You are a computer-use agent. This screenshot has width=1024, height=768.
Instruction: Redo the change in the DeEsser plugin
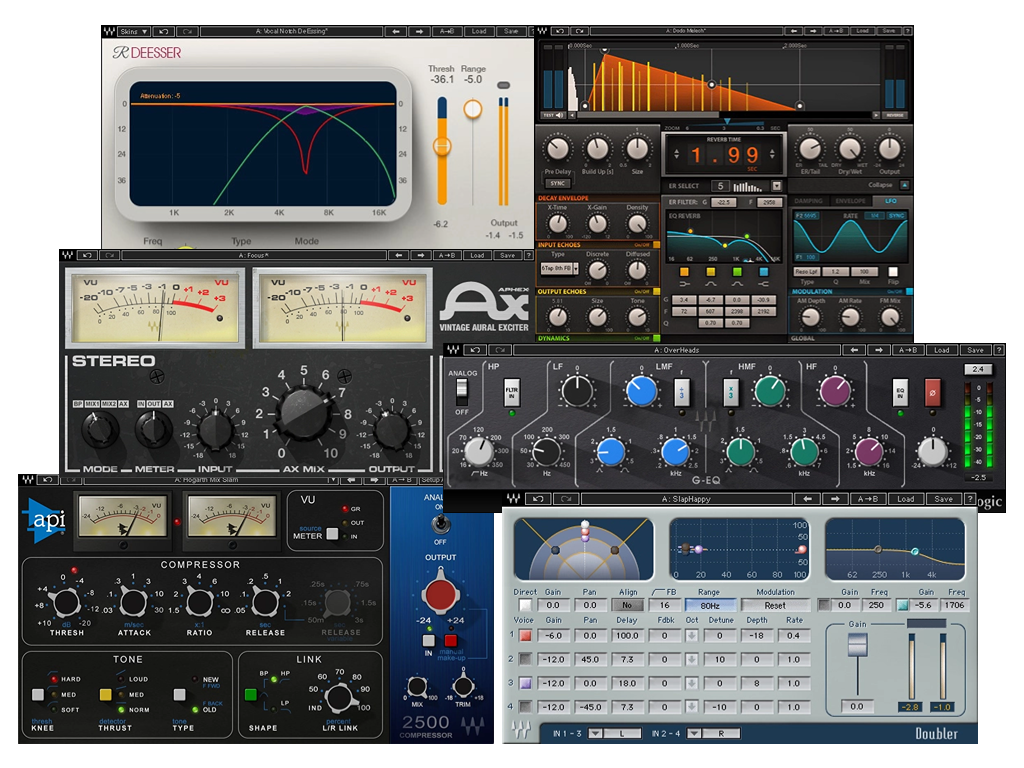coord(187,31)
